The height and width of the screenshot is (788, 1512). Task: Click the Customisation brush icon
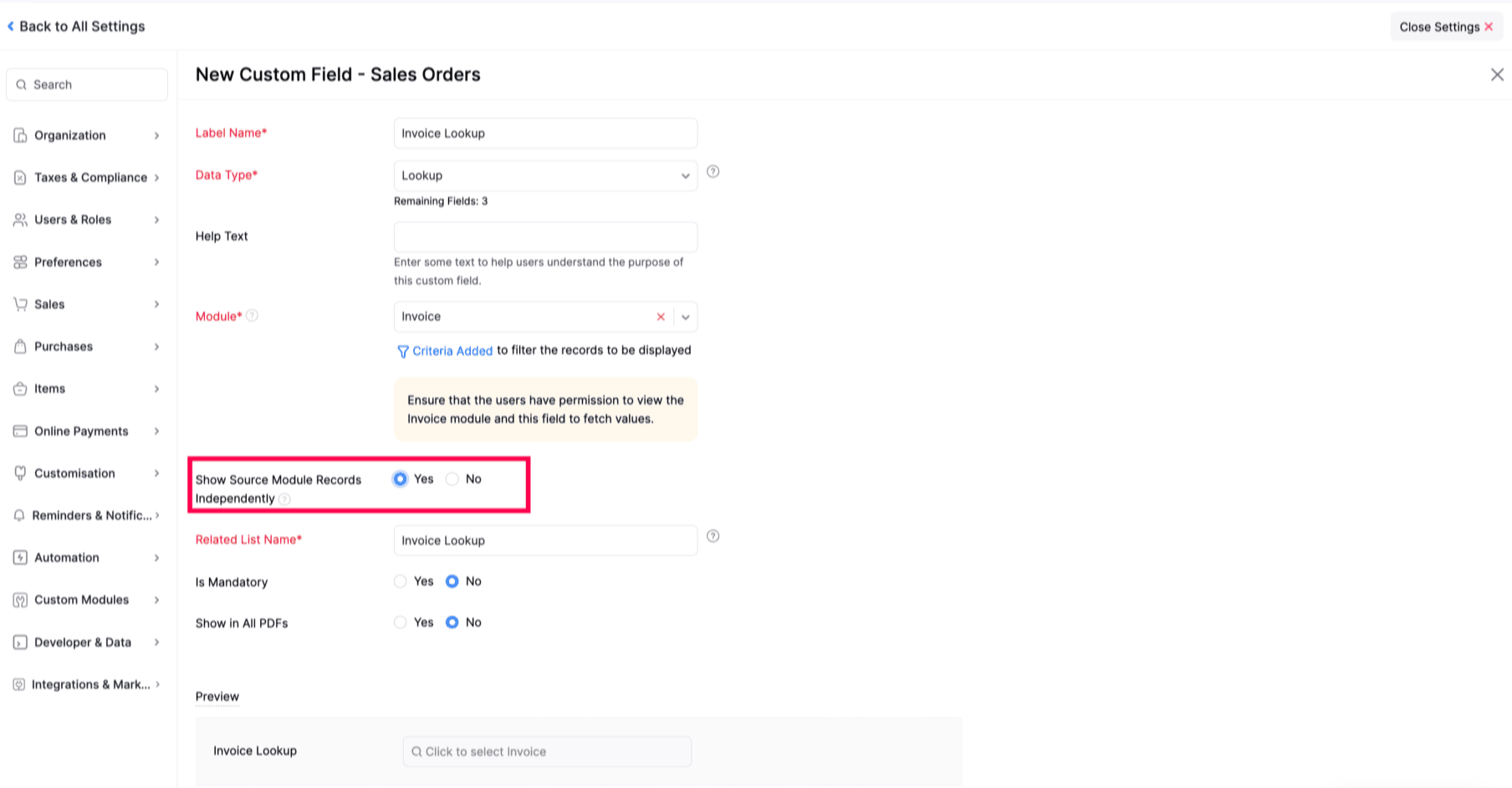[x=20, y=473]
